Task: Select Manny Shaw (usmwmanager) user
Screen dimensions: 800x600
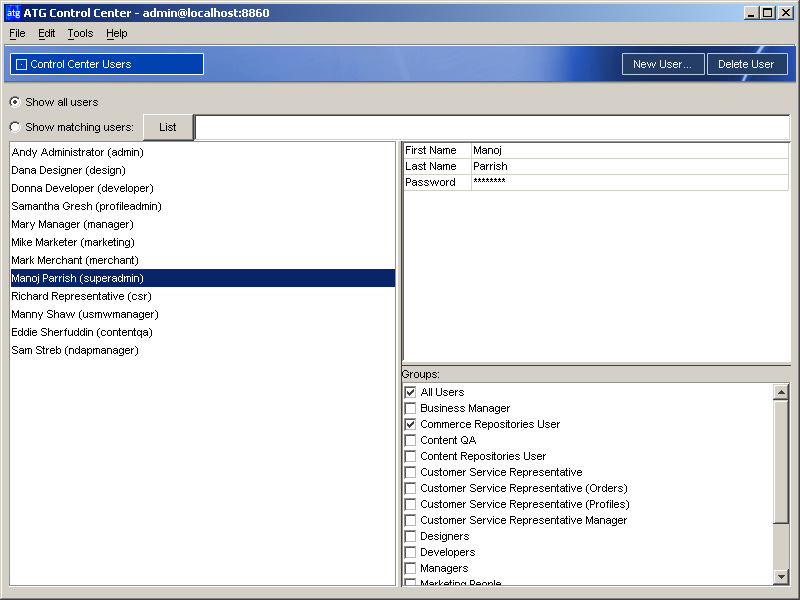Action: (x=203, y=314)
